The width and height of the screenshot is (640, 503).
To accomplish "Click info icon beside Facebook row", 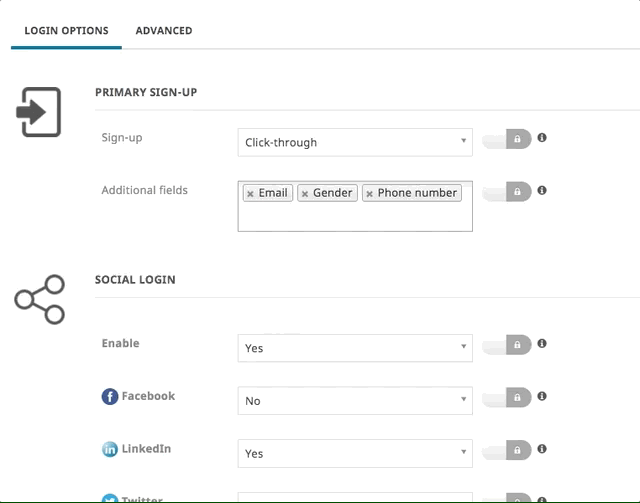I will (542, 396).
